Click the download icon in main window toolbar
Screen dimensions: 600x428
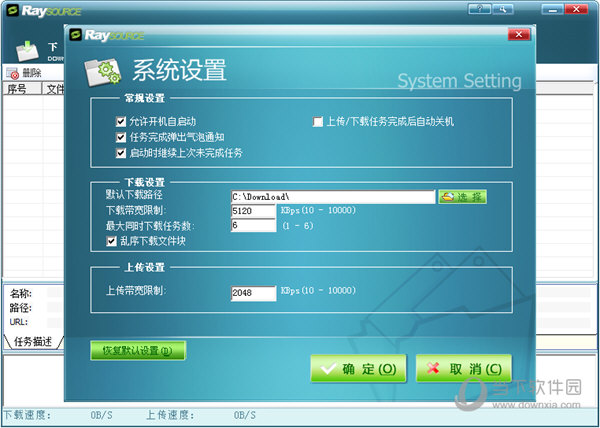27,52
